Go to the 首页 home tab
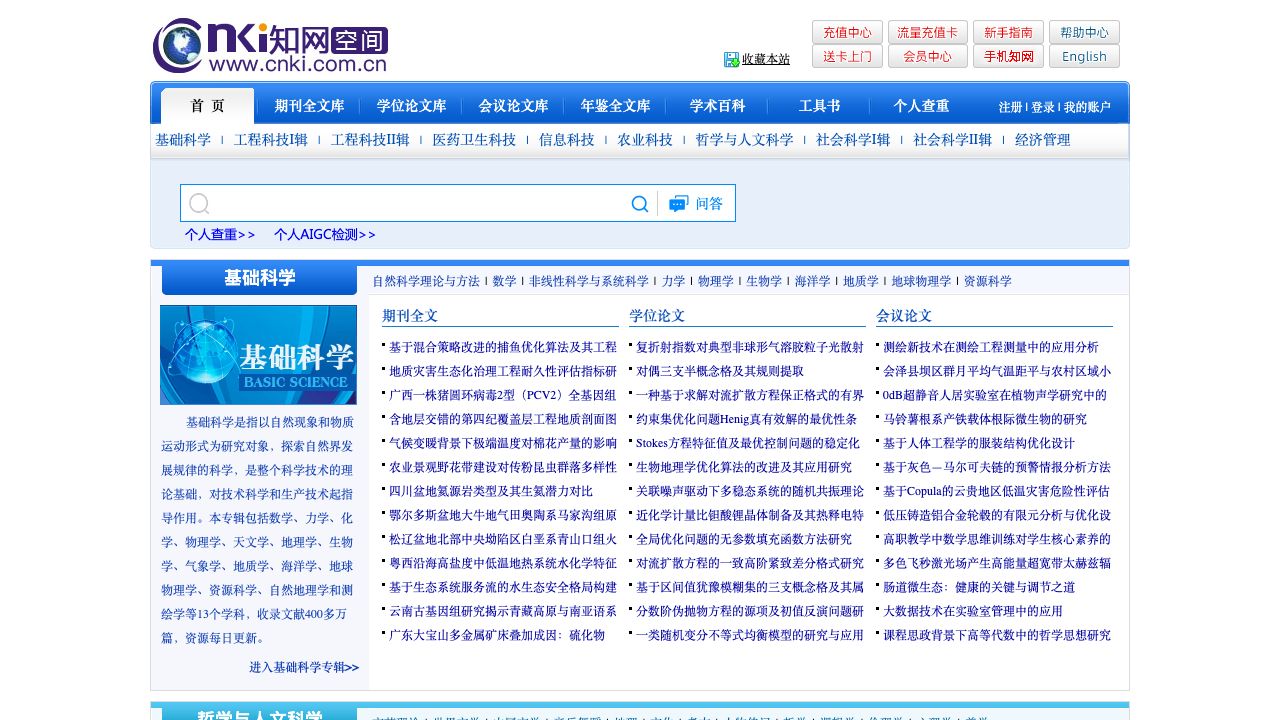Screen dimensions: 1280x720 point(207,106)
